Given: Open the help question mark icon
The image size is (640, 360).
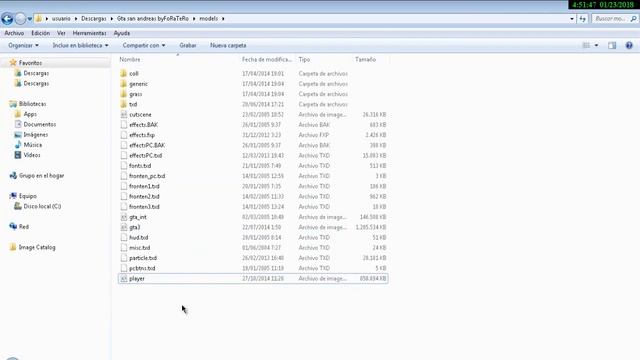Looking at the screenshot, I should click(629, 45).
